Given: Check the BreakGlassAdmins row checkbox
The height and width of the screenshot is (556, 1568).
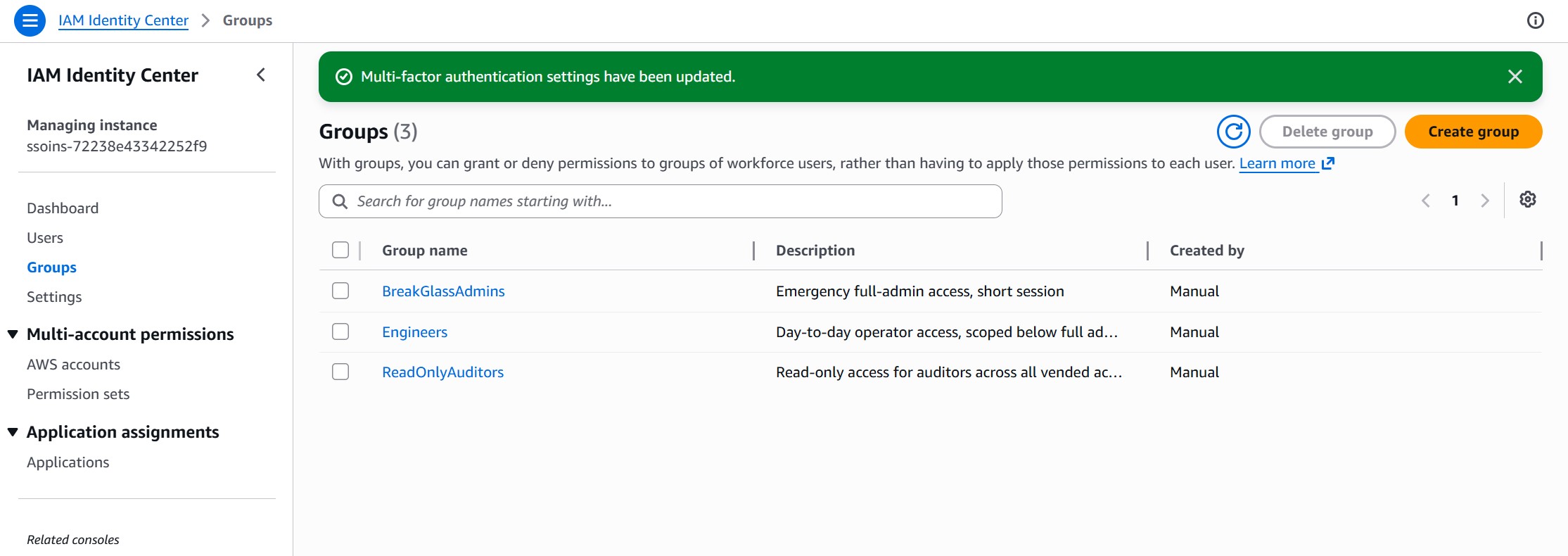Looking at the screenshot, I should [340, 291].
